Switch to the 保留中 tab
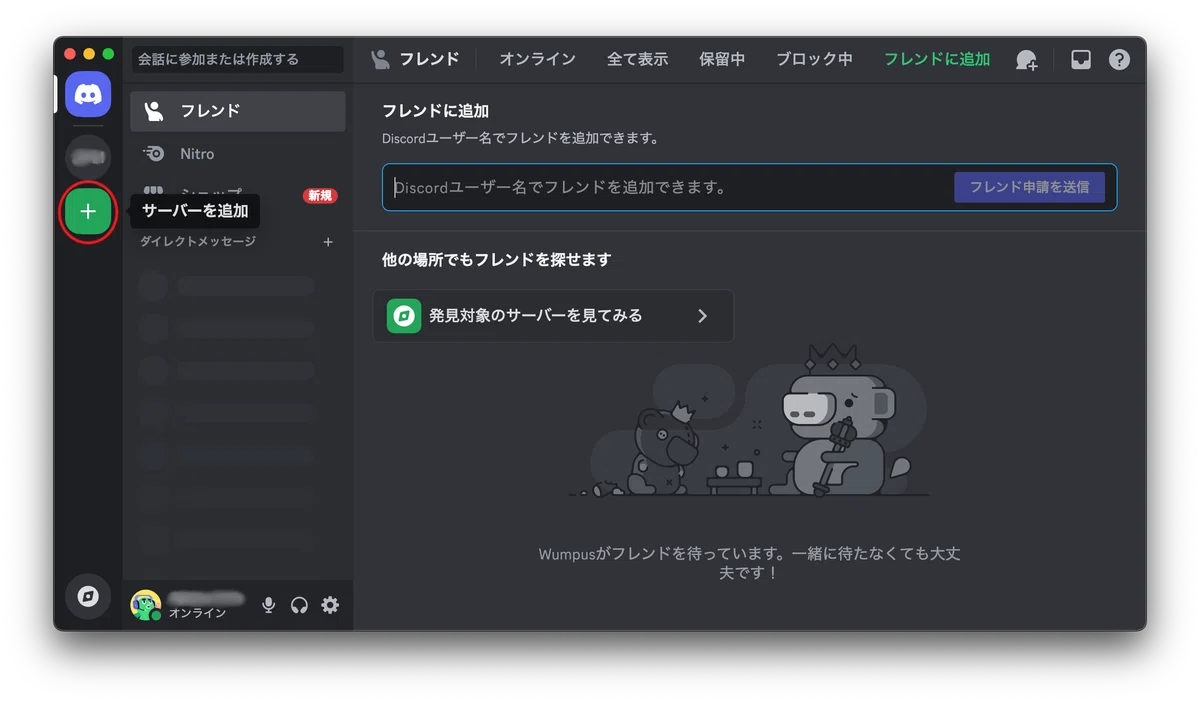 [x=722, y=59]
